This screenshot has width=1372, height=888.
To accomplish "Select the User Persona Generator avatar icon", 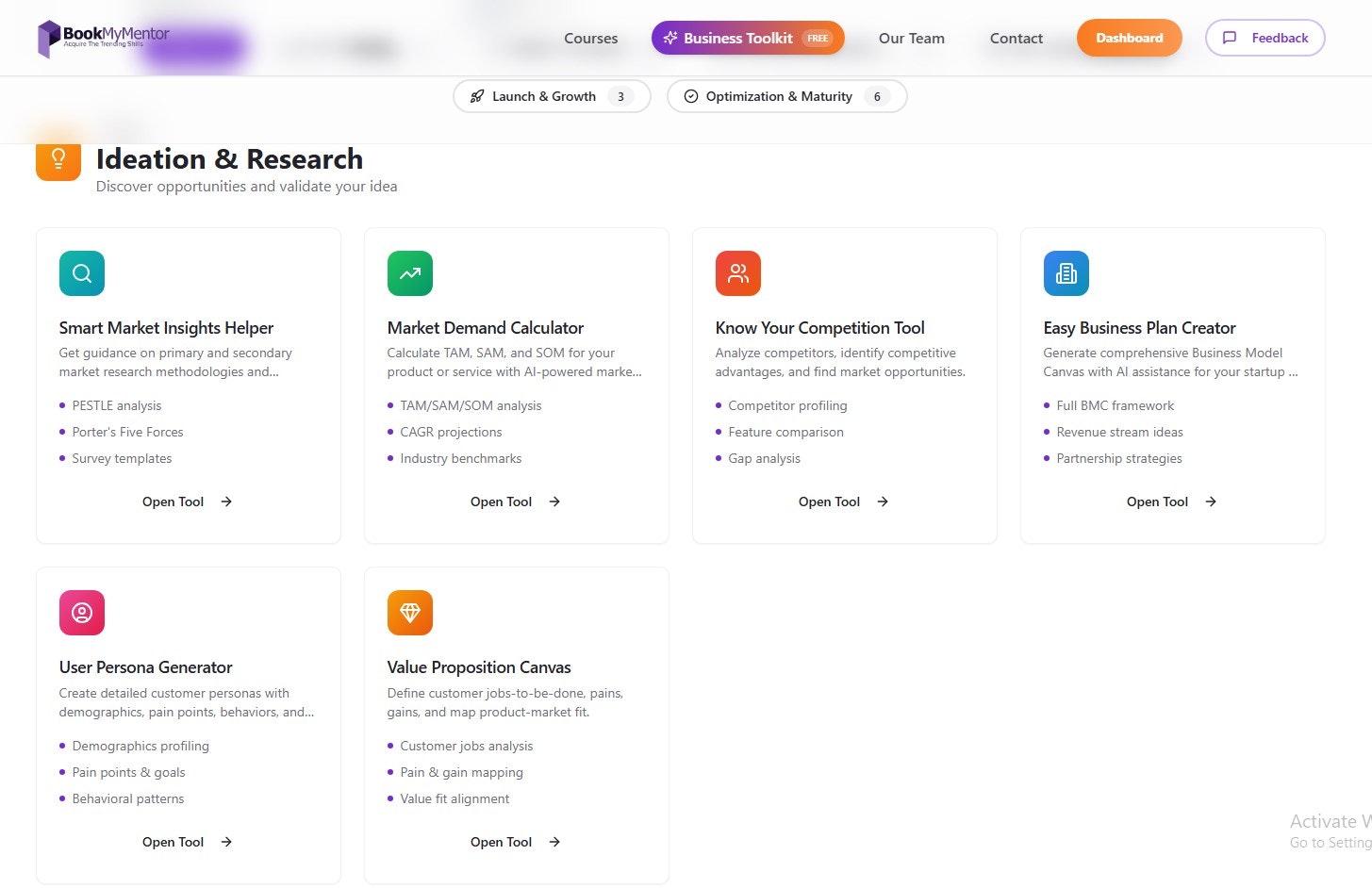I will (81, 612).
